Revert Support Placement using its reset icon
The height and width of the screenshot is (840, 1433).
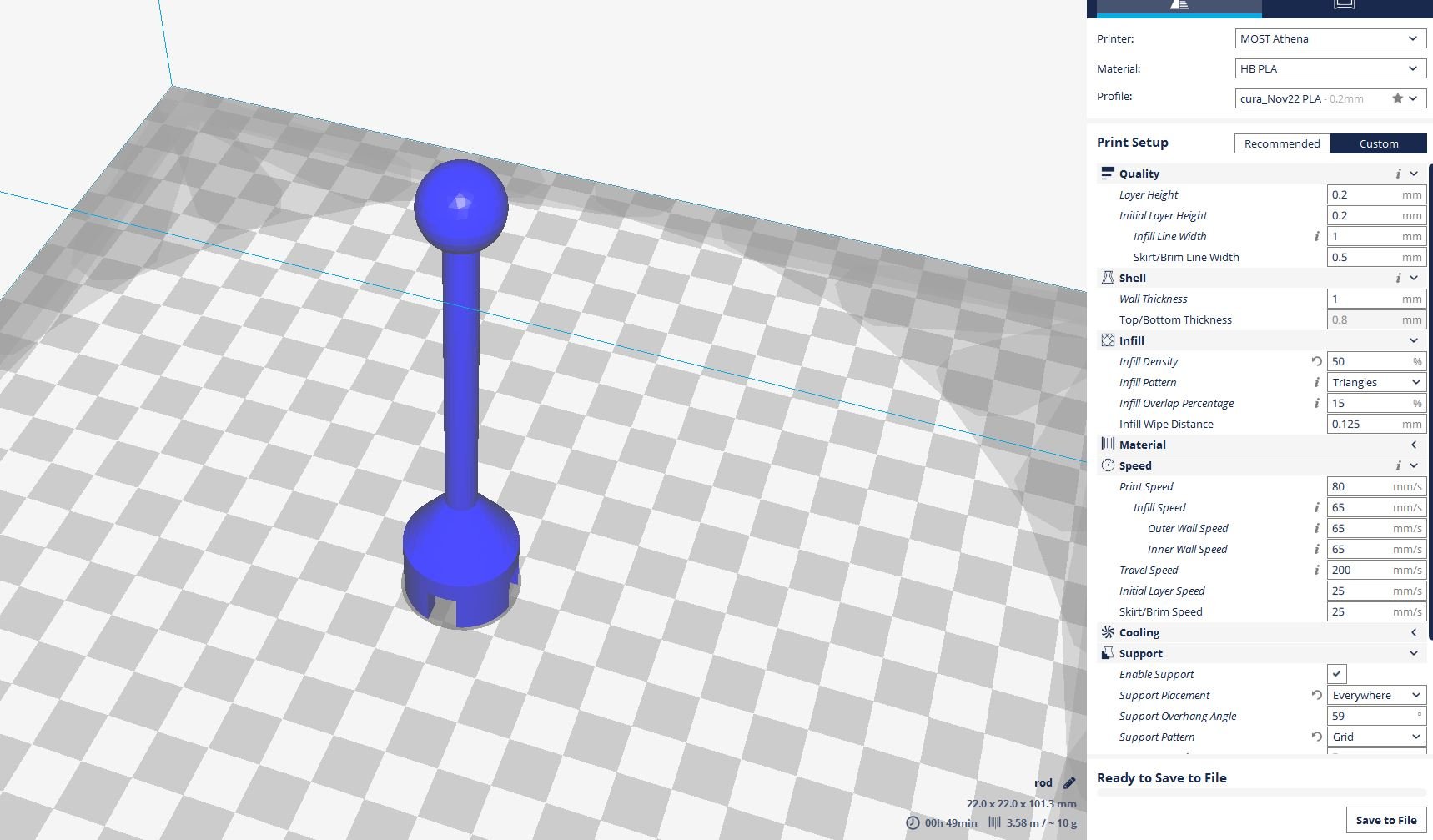click(x=1316, y=695)
